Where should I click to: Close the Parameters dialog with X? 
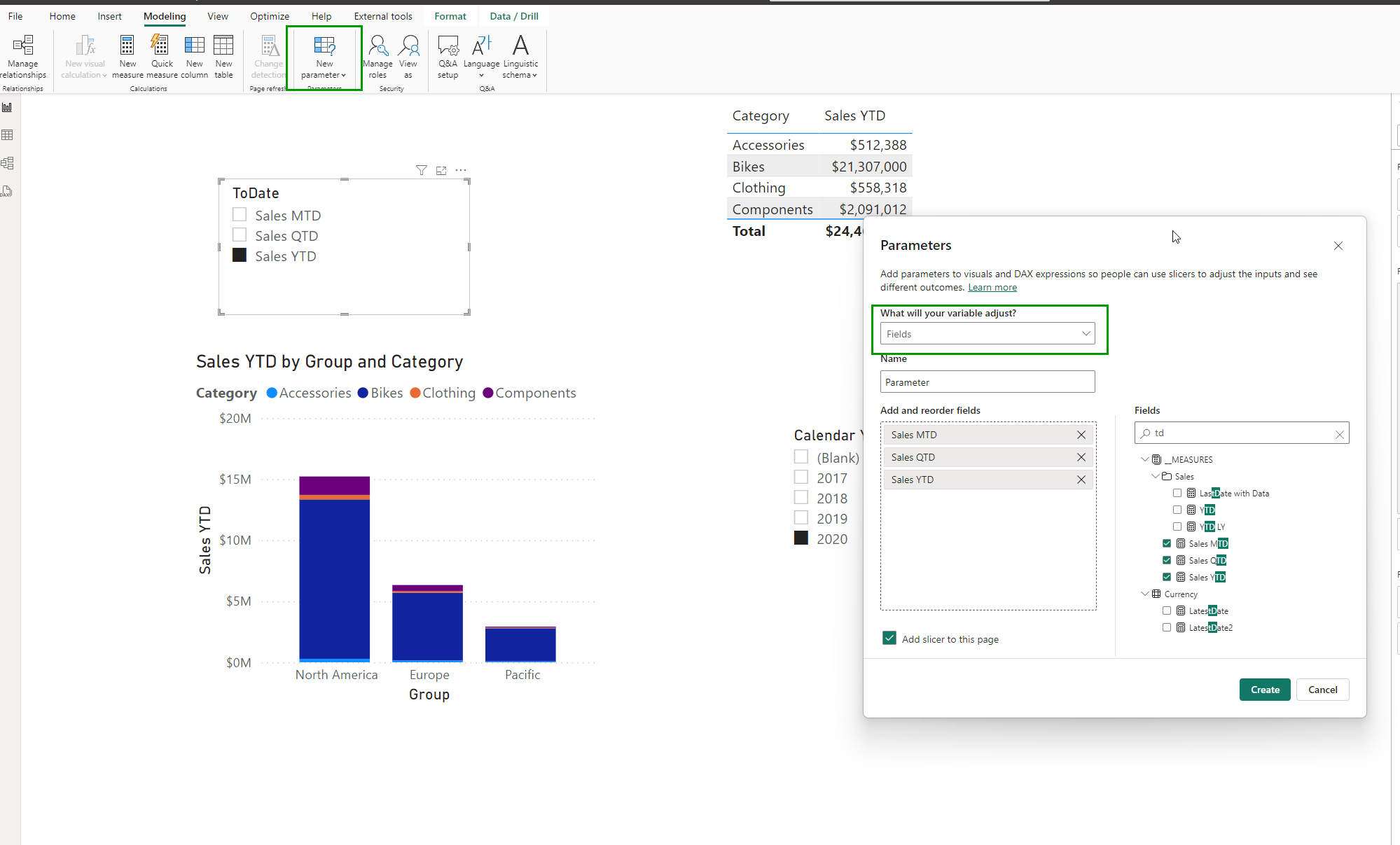coord(1338,246)
